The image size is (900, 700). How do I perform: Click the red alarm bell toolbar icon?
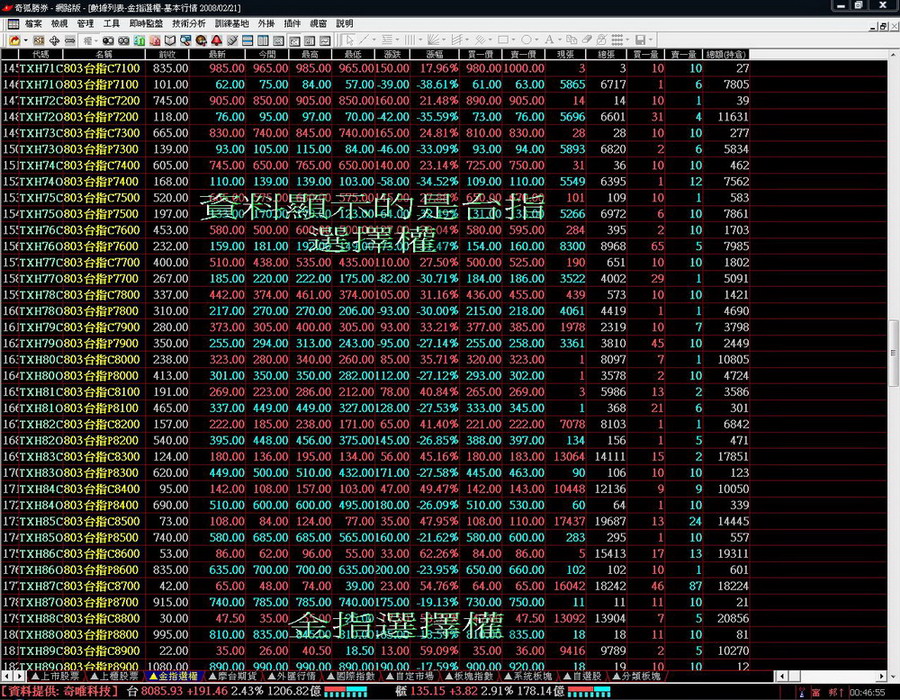point(217,40)
